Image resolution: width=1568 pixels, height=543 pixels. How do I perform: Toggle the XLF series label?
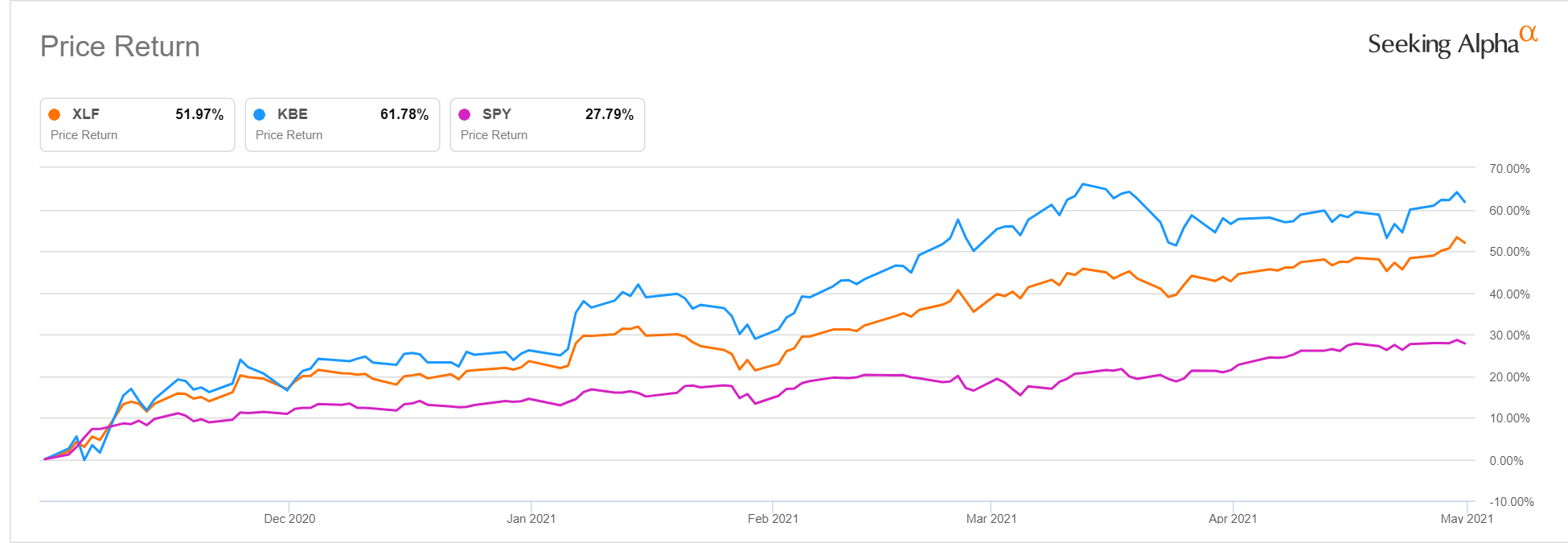pos(86,114)
